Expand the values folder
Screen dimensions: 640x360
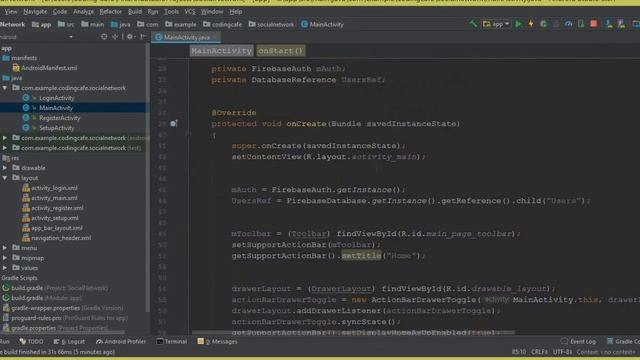tap(4, 268)
